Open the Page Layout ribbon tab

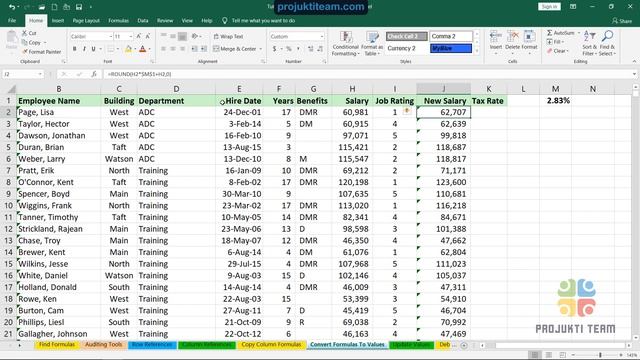tap(86, 20)
